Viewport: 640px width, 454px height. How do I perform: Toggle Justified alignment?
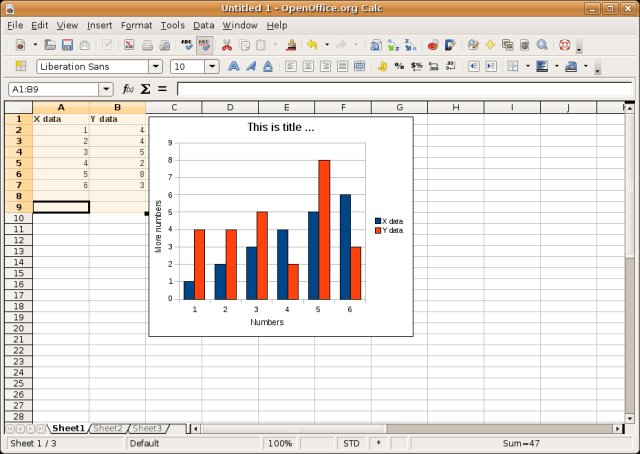(342, 66)
